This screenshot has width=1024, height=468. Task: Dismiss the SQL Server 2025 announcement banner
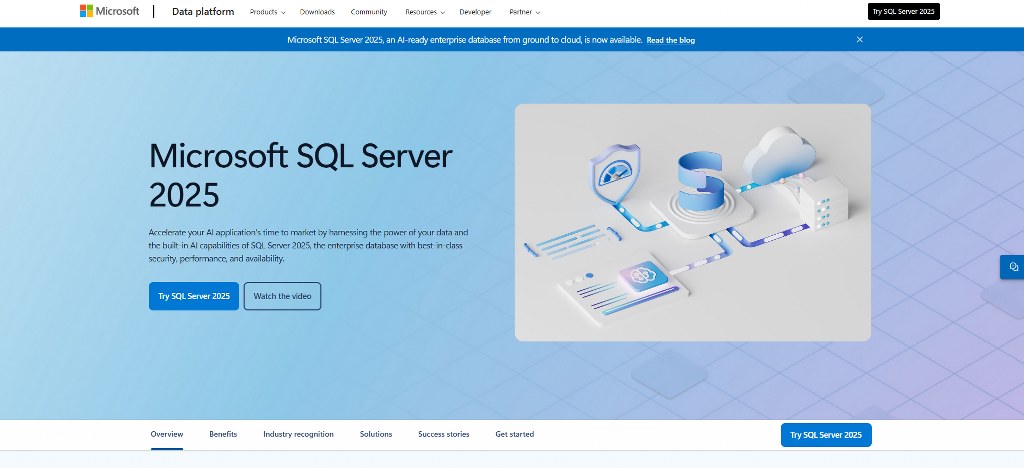(x=859, y=40)
